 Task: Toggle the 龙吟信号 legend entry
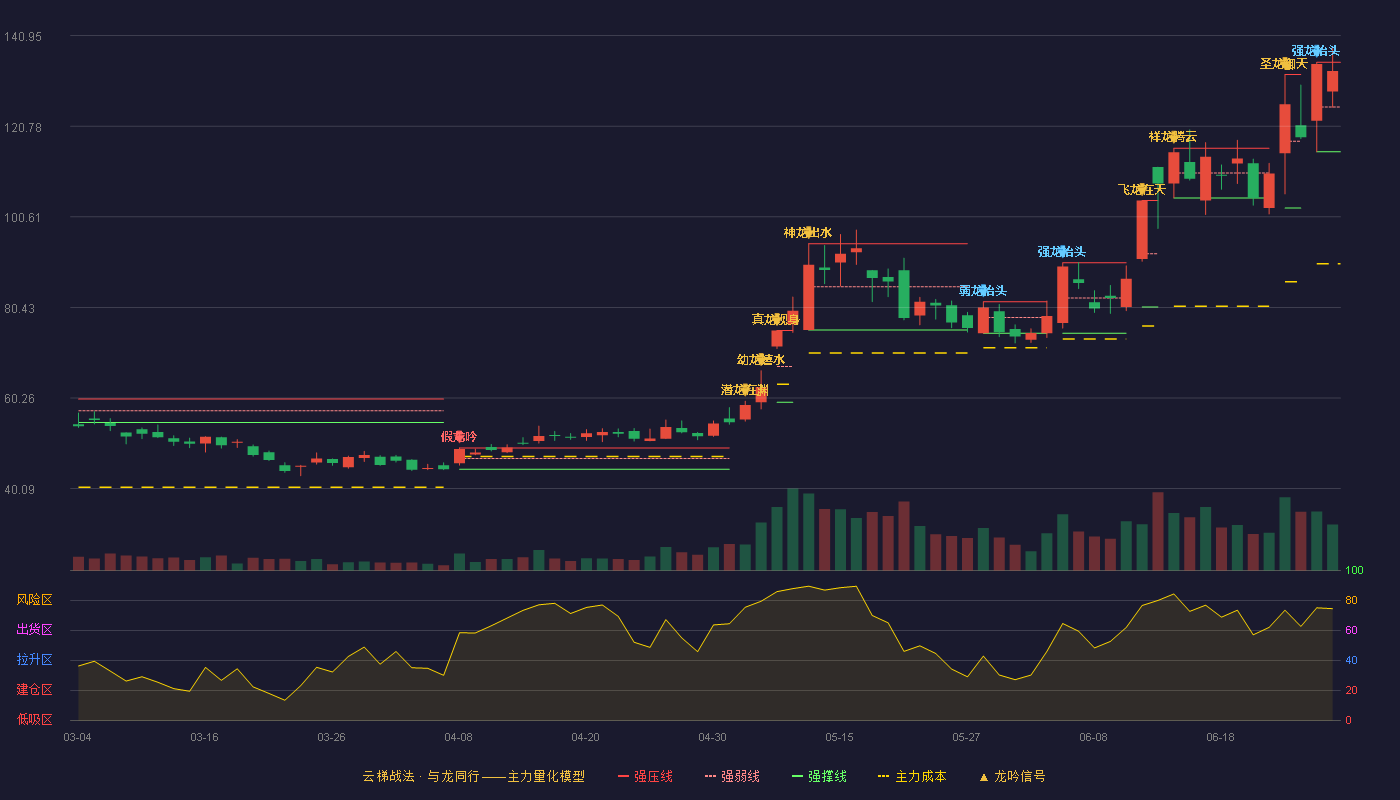point(1012,776)
